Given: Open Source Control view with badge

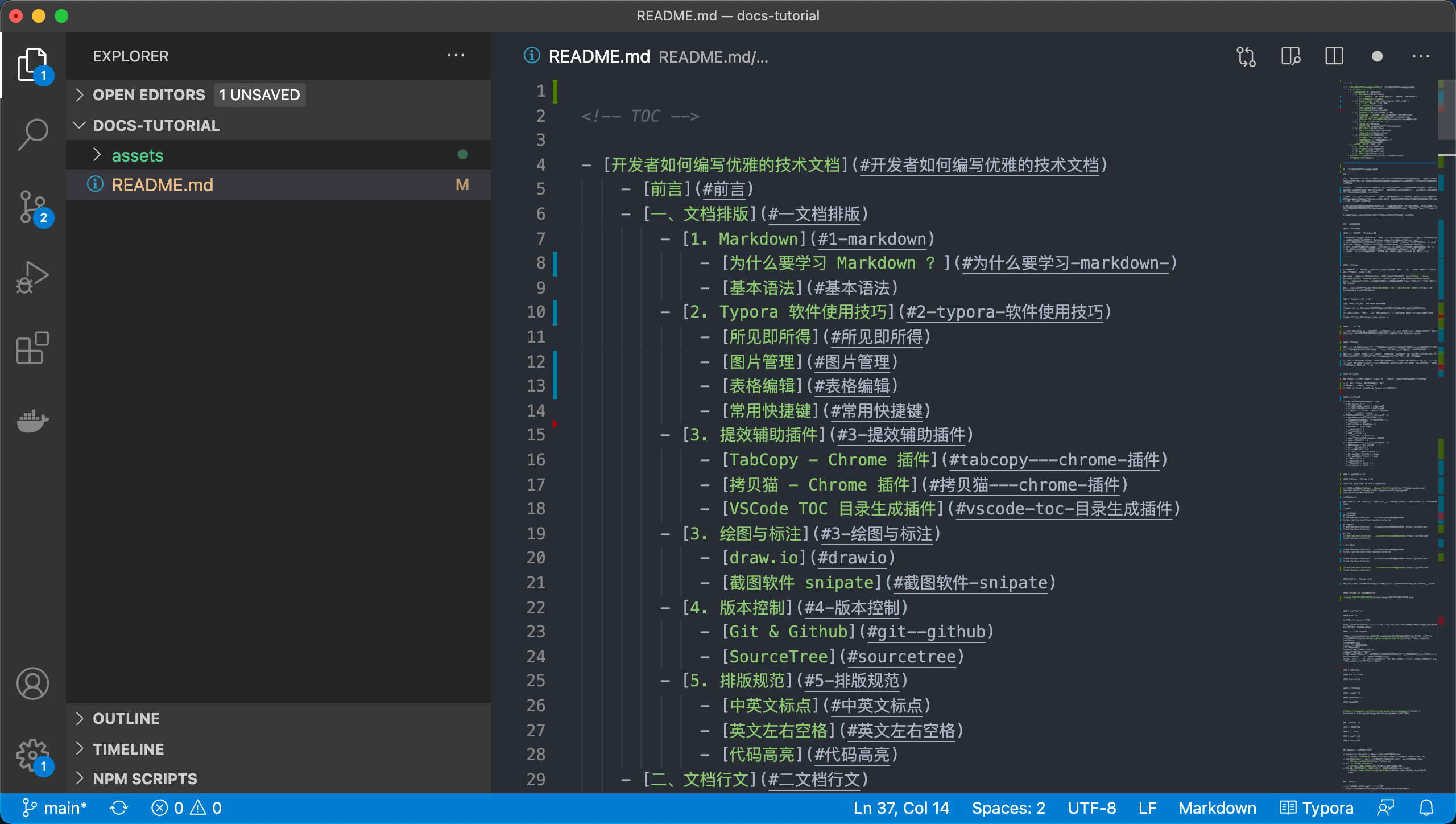Looking at the screenshot, I should (x=33, y=206).
